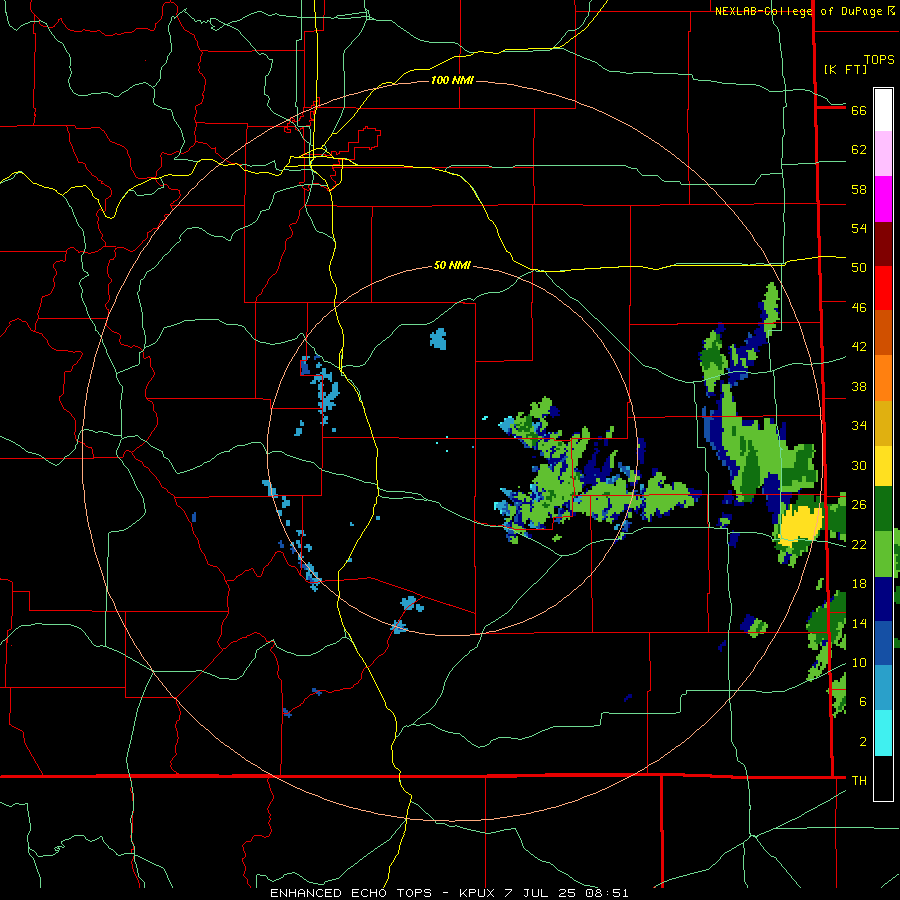Click the isolated light blue echo north of center
This screenshot has height=900, width=900.
pos(439,339)
